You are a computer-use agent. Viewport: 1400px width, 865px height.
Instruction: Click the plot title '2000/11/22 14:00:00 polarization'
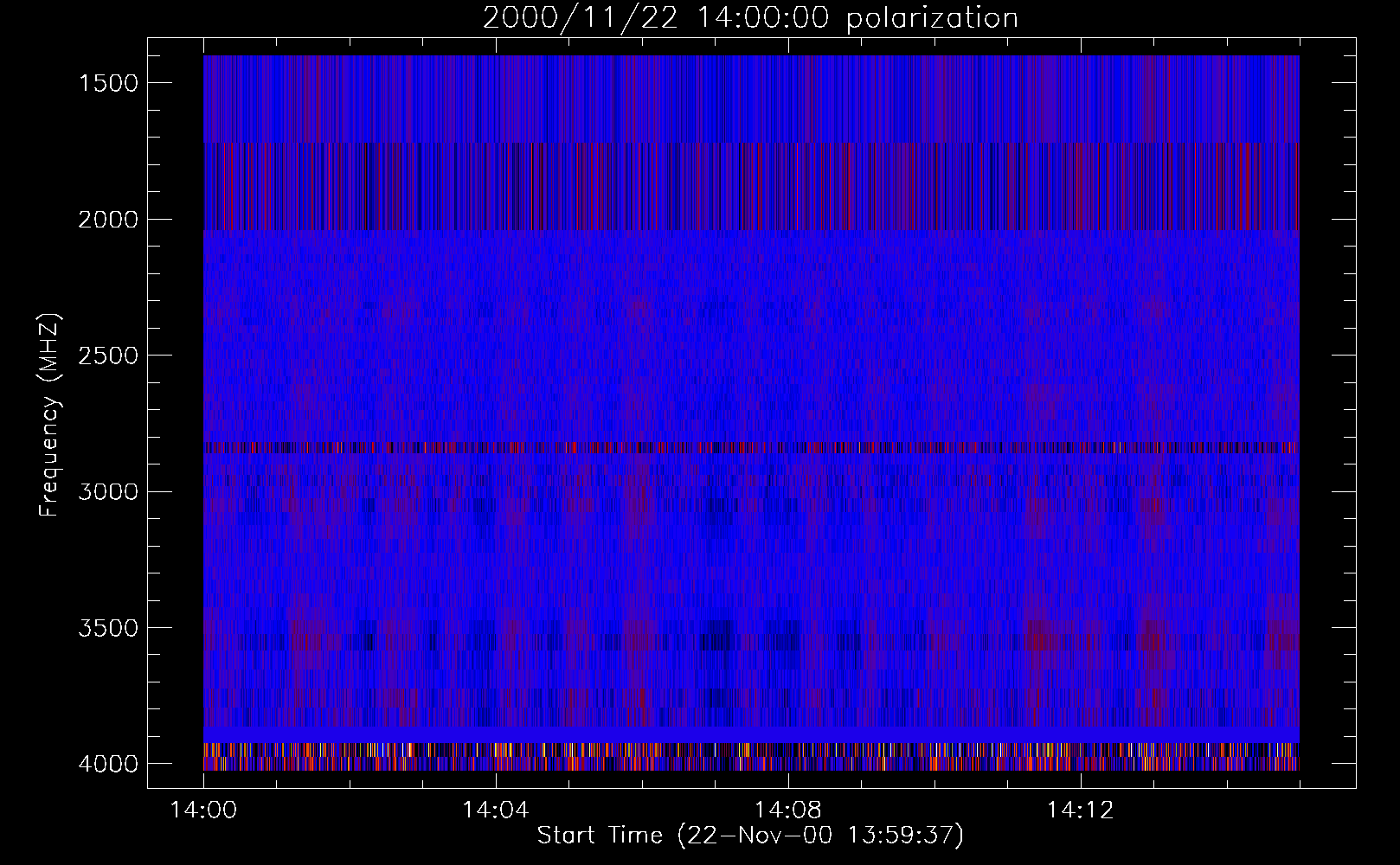point(750,17)
